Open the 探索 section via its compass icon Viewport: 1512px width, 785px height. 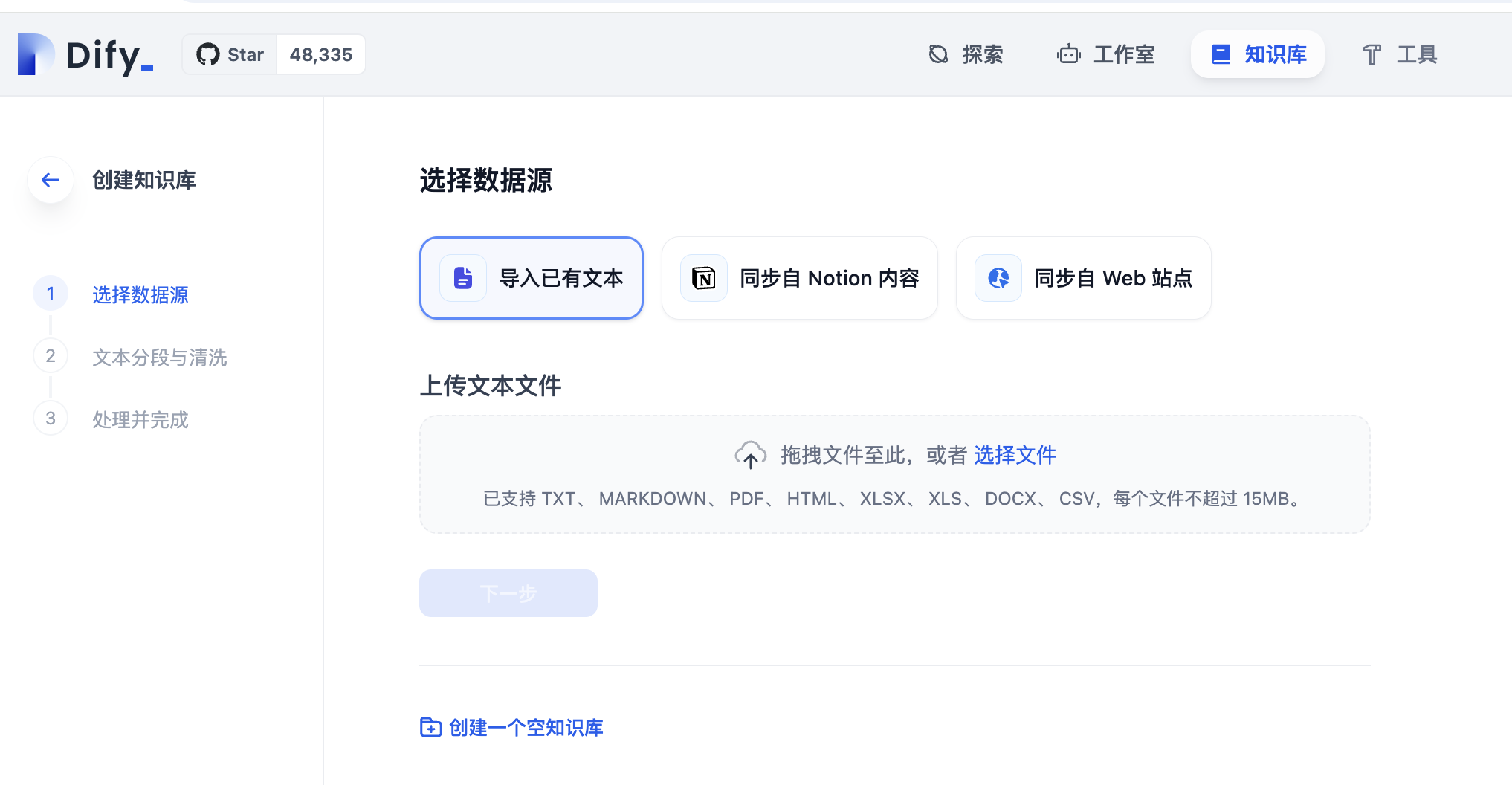tap(937, 54)
